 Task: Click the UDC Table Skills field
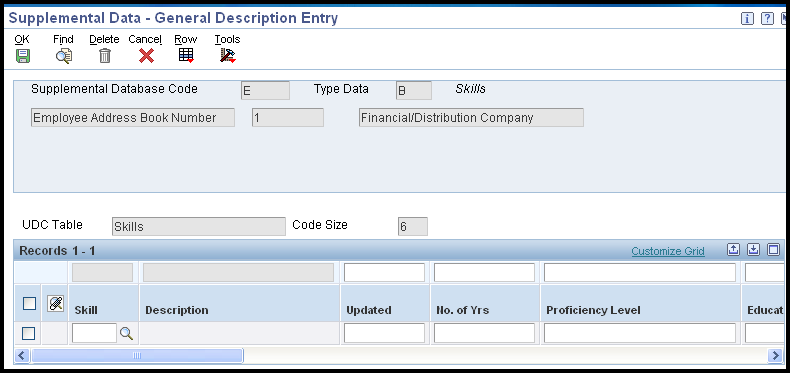pos(199,227)
